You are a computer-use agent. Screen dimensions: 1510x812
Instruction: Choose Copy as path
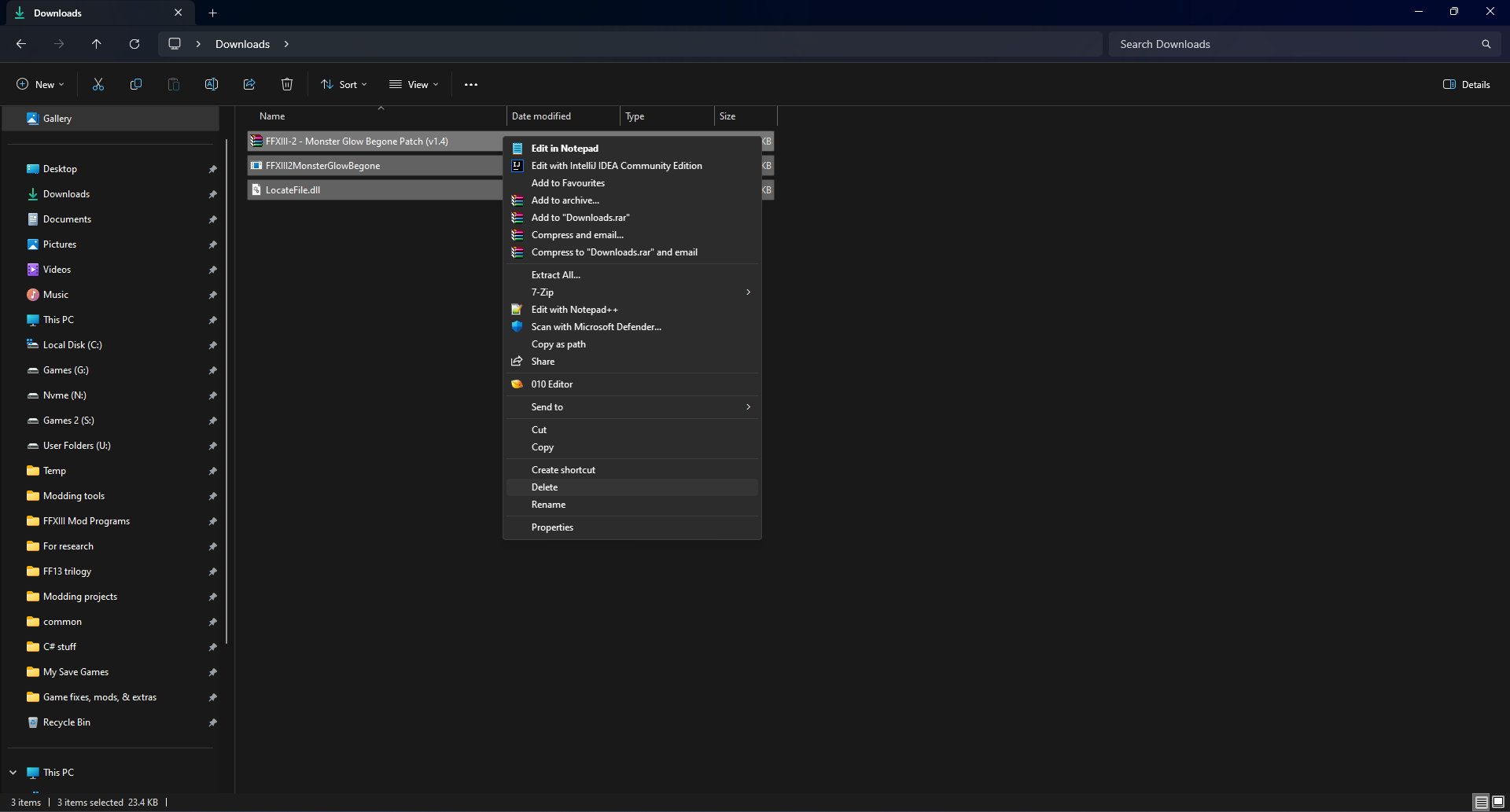(x=632, y=344)
